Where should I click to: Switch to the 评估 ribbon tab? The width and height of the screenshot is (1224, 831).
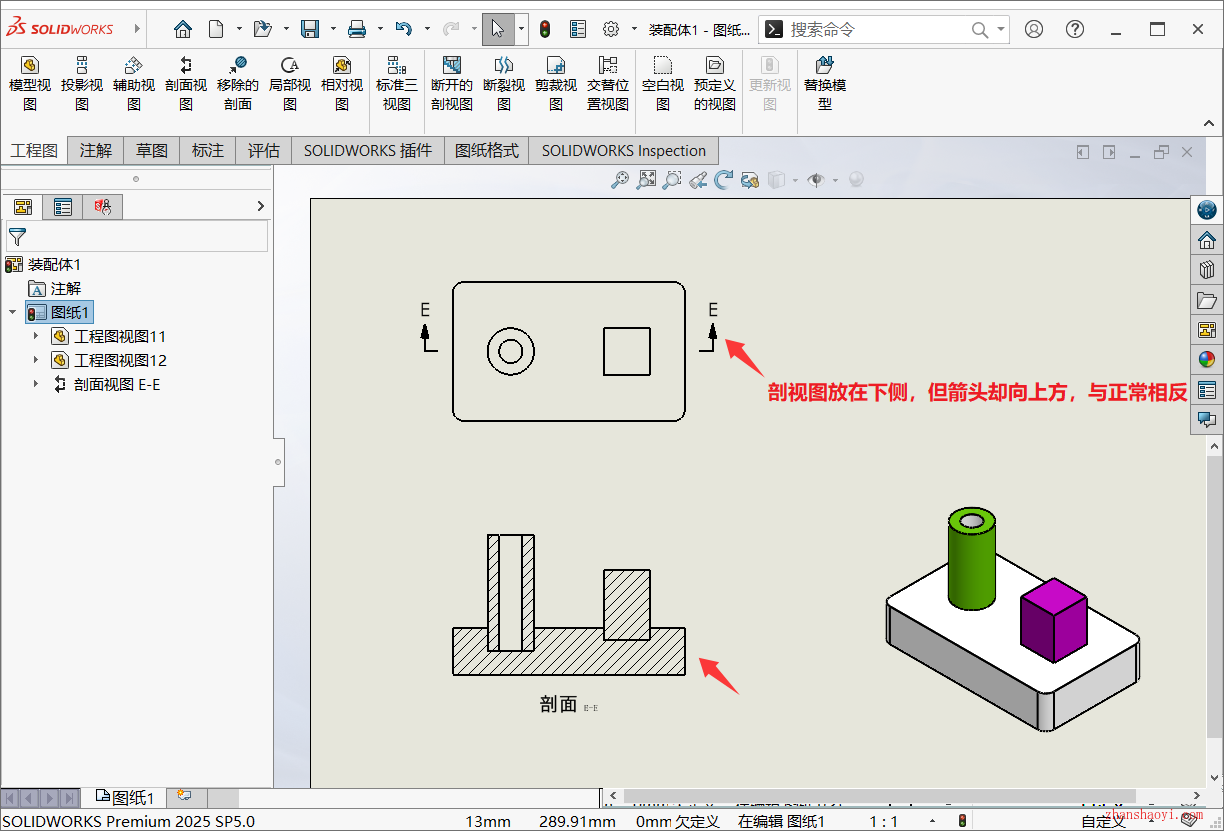click(x=264, y=151)
